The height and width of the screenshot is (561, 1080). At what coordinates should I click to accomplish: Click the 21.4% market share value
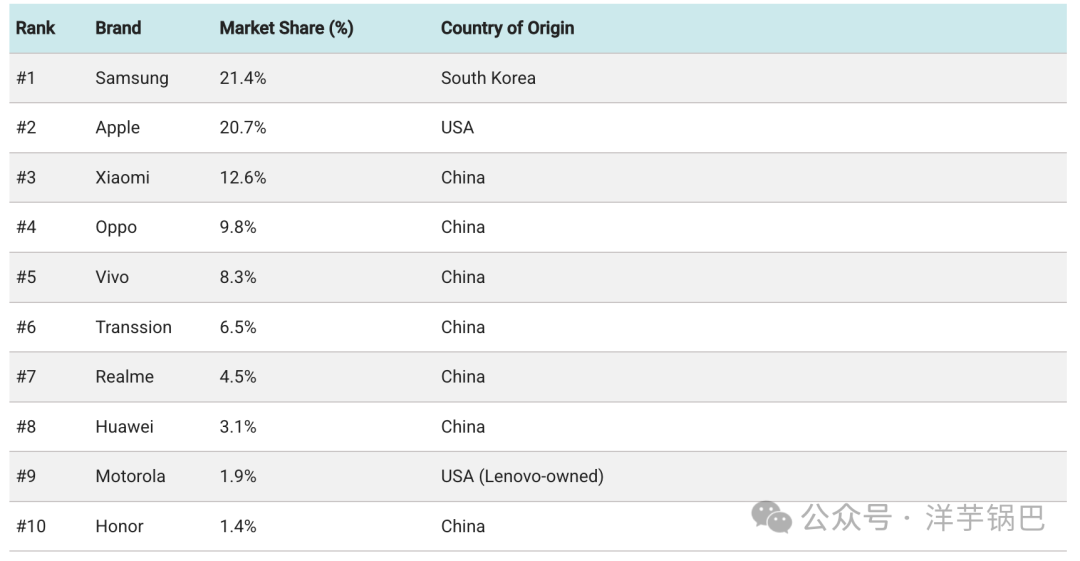point(243,78)
